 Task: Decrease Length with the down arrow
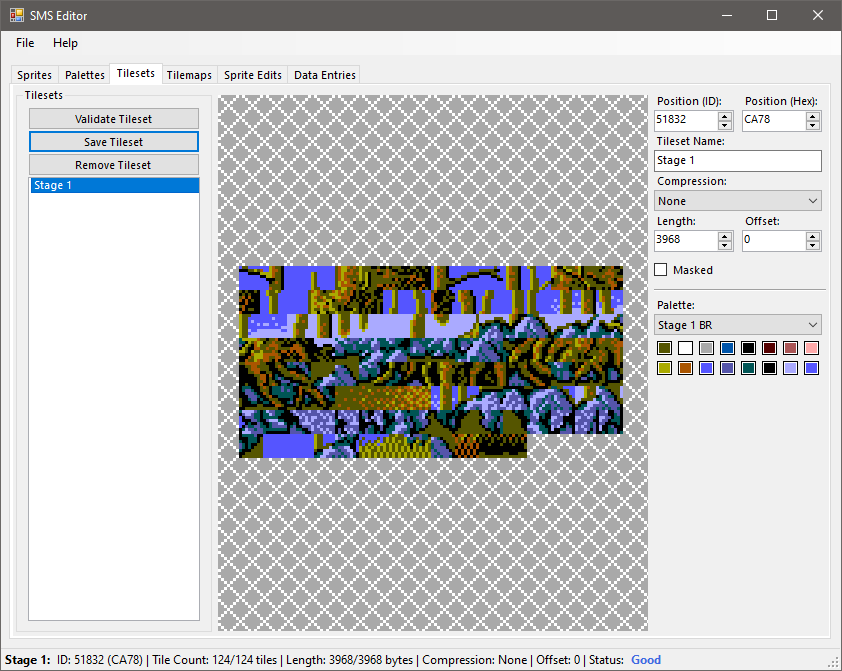725,246
